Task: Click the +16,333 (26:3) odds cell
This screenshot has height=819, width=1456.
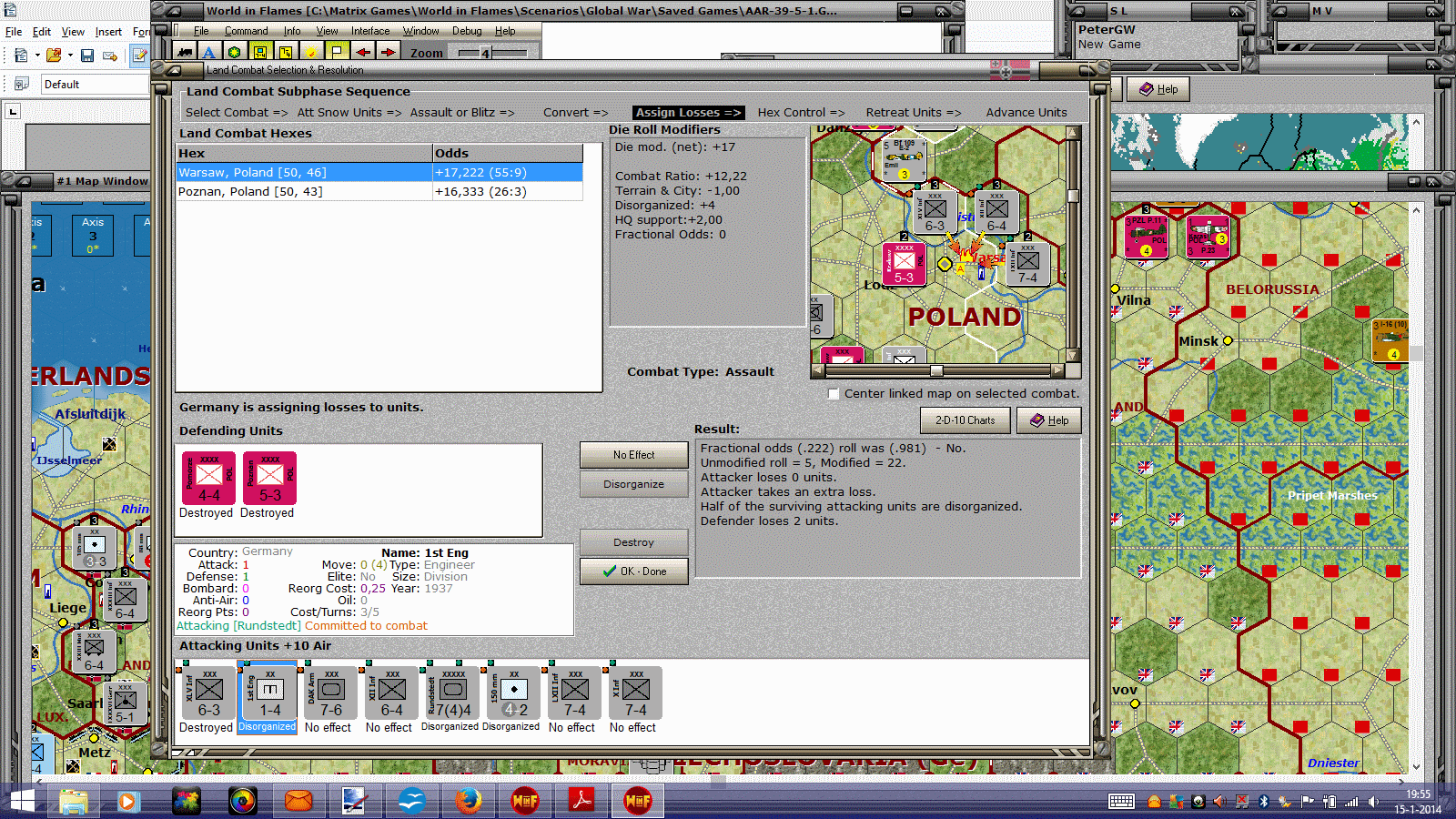Action: pos(508,191)
